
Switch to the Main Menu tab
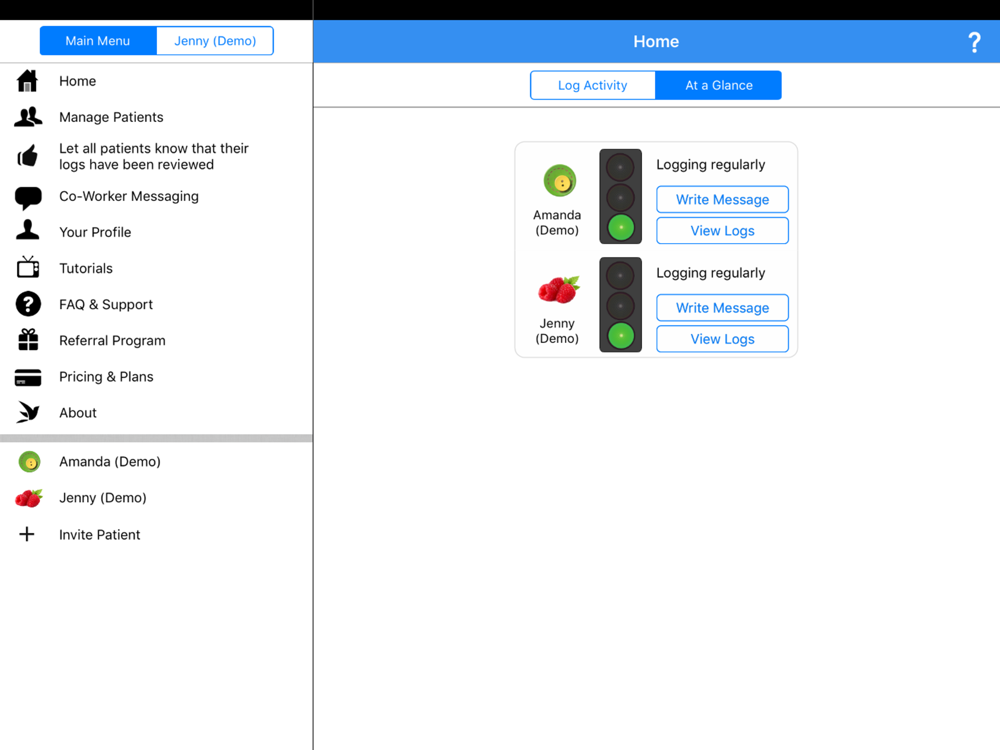(x=98, y=41)
